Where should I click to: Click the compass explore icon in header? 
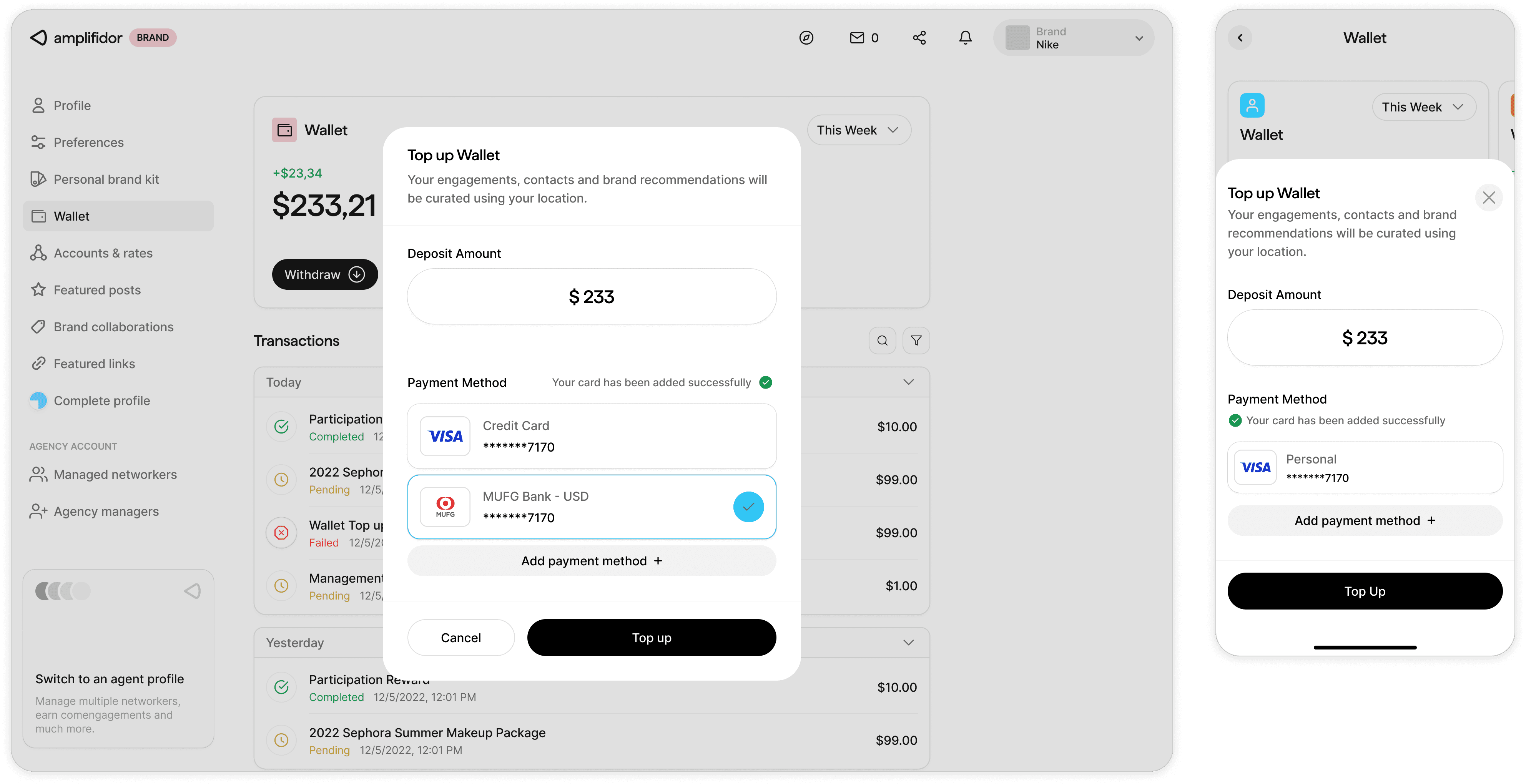[806, 38]
